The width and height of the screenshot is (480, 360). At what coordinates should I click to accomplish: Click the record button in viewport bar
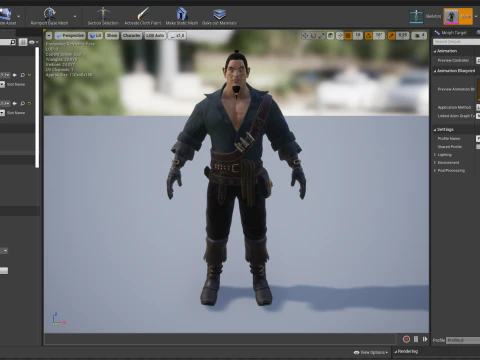pos(406,339)
